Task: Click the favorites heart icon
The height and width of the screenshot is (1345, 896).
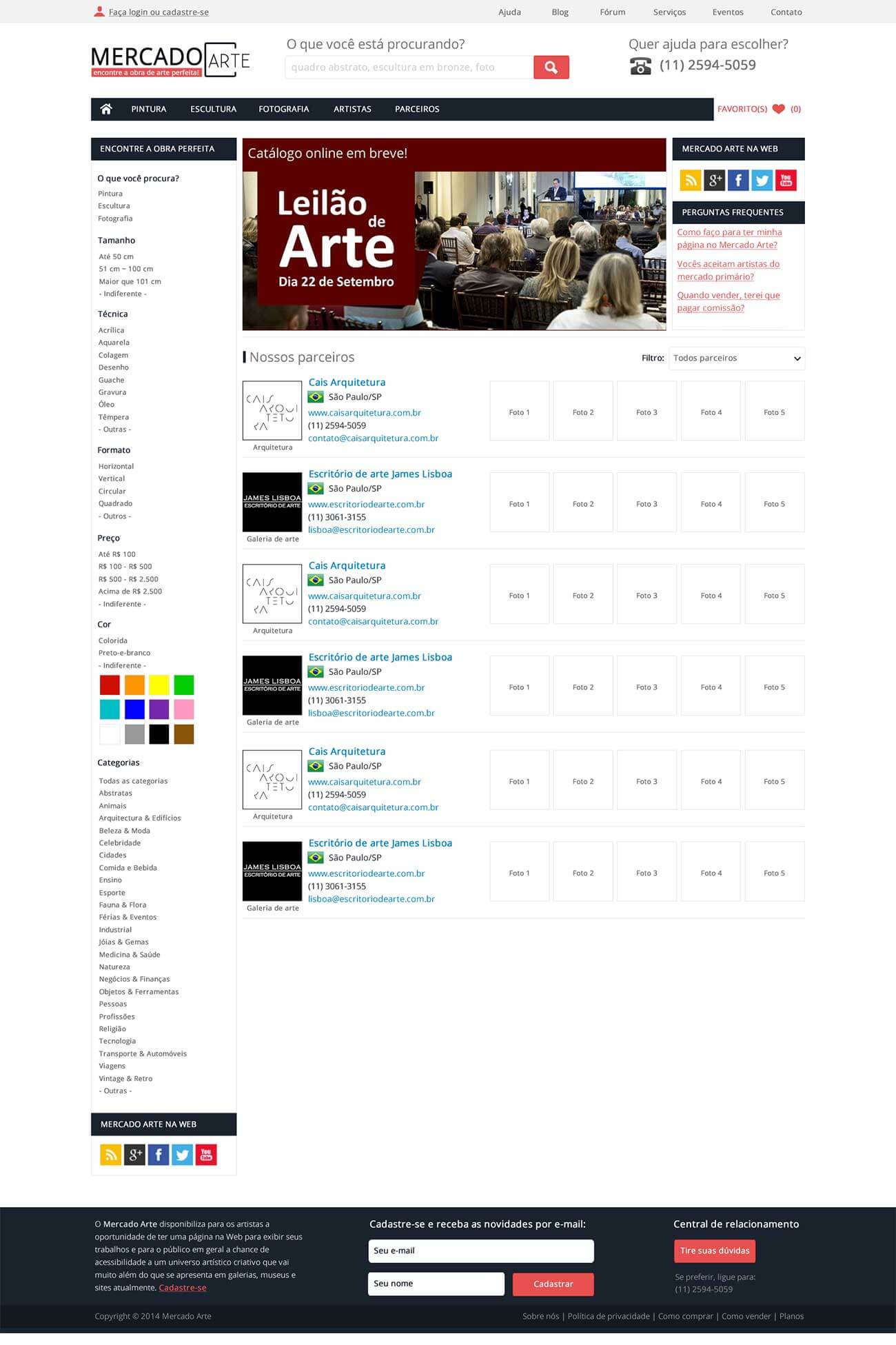Action: click(779, 109)
